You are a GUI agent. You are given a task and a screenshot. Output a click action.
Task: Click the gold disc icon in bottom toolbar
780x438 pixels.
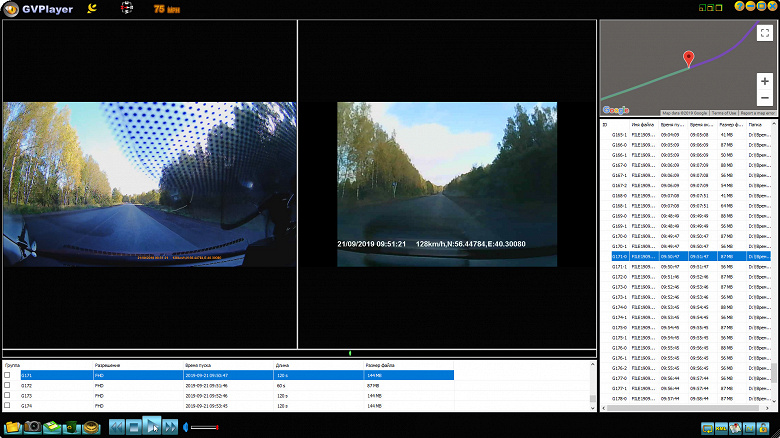pyautogui.click(x=92, y=427)
